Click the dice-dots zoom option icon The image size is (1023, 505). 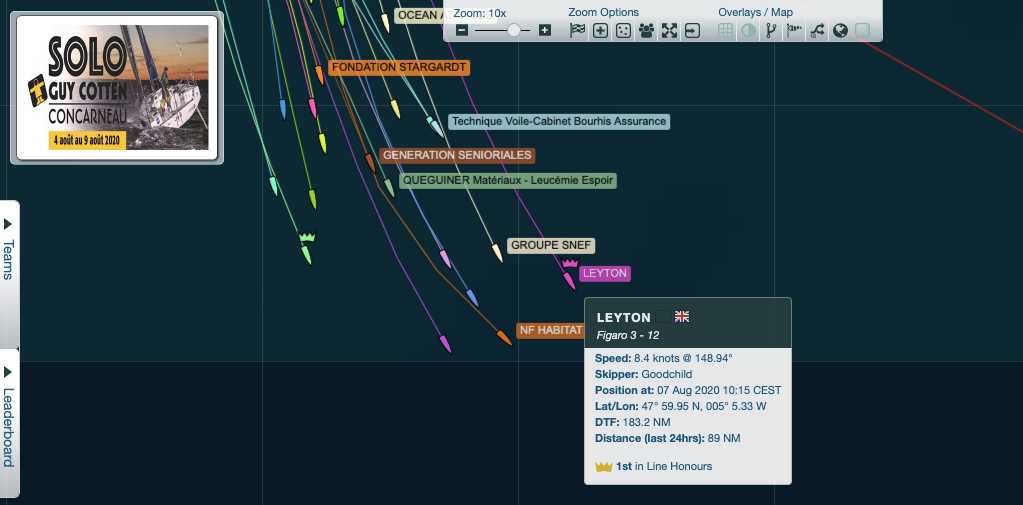click(624, 30)
